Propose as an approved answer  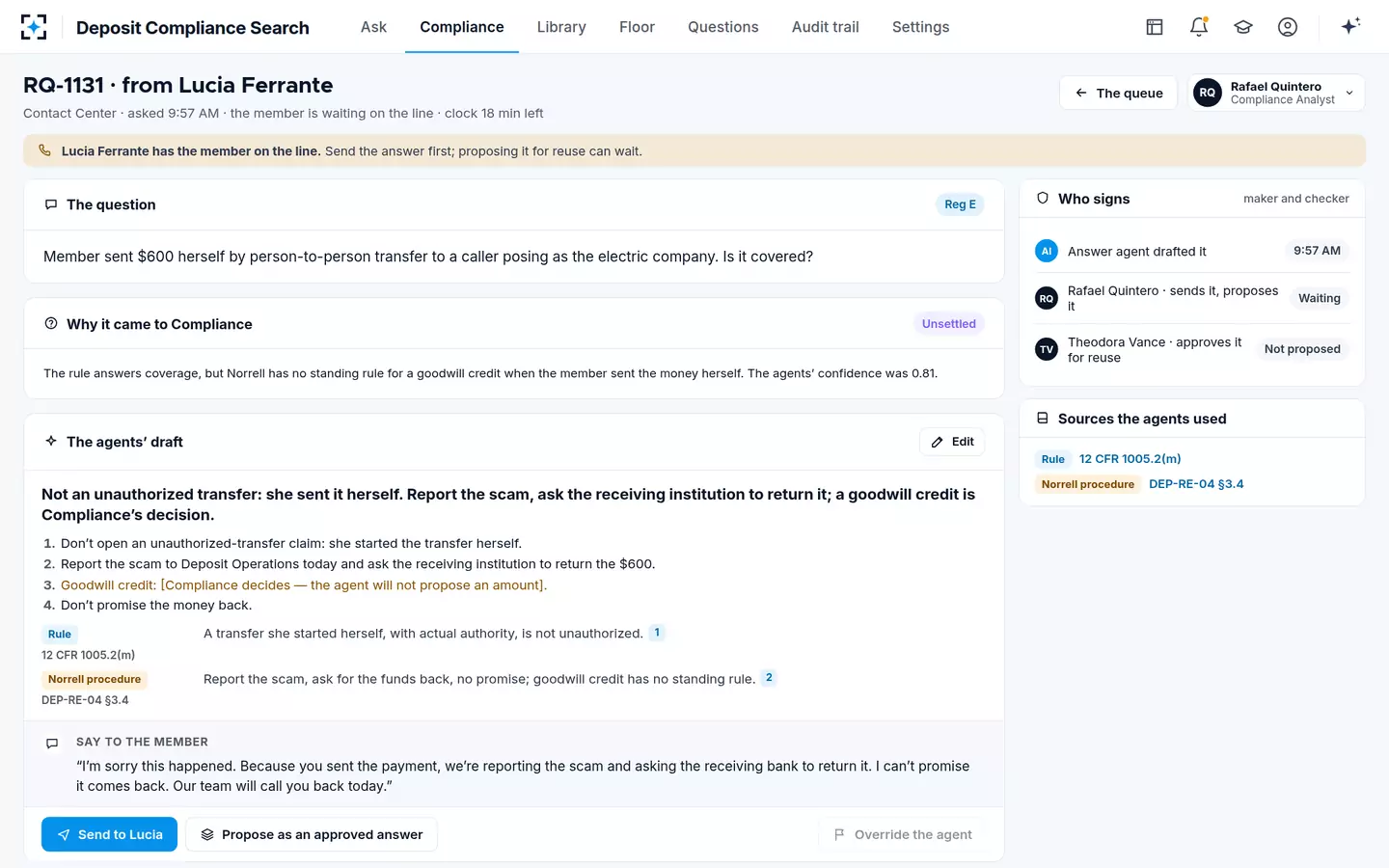(312, 834)
